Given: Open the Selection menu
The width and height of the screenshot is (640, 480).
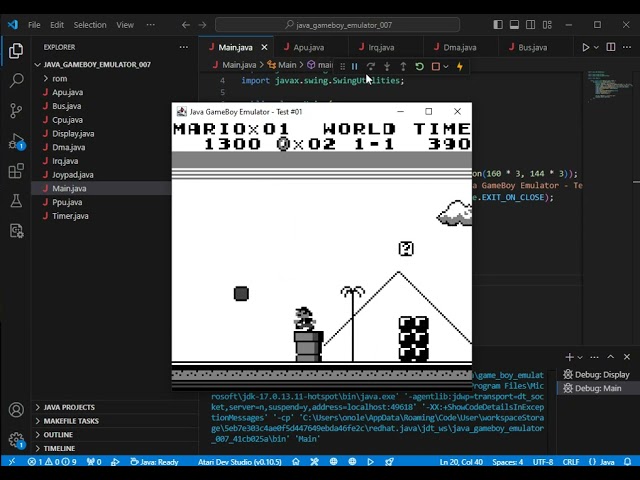Looking at the screenshot, I should click(x=90, y=25).
